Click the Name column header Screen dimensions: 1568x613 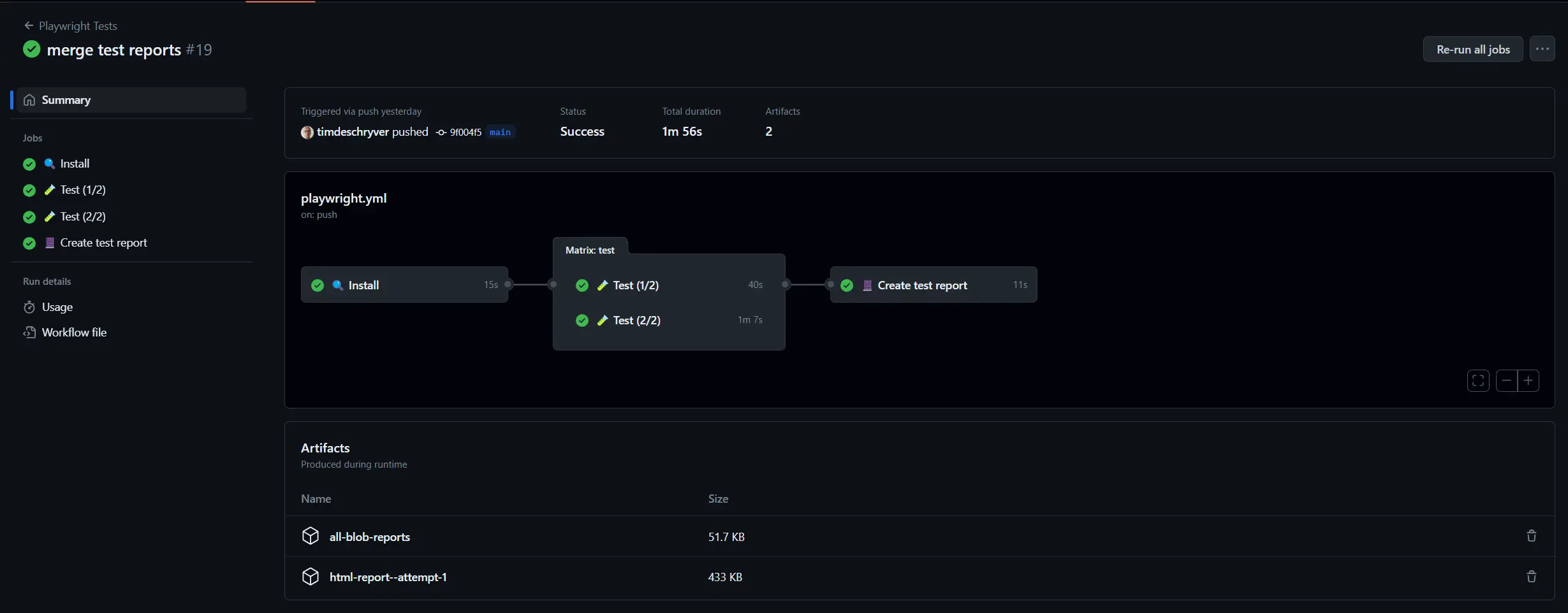point(316,499)
